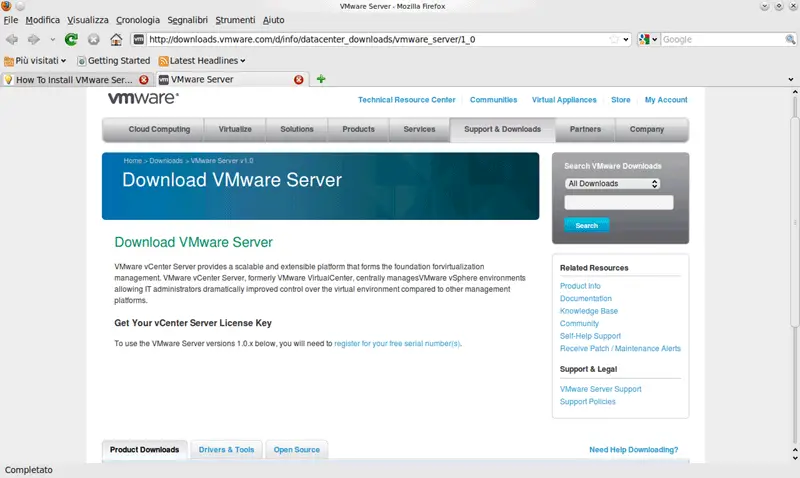Open the Più visitati bookmarks folder

coord(35,61)
